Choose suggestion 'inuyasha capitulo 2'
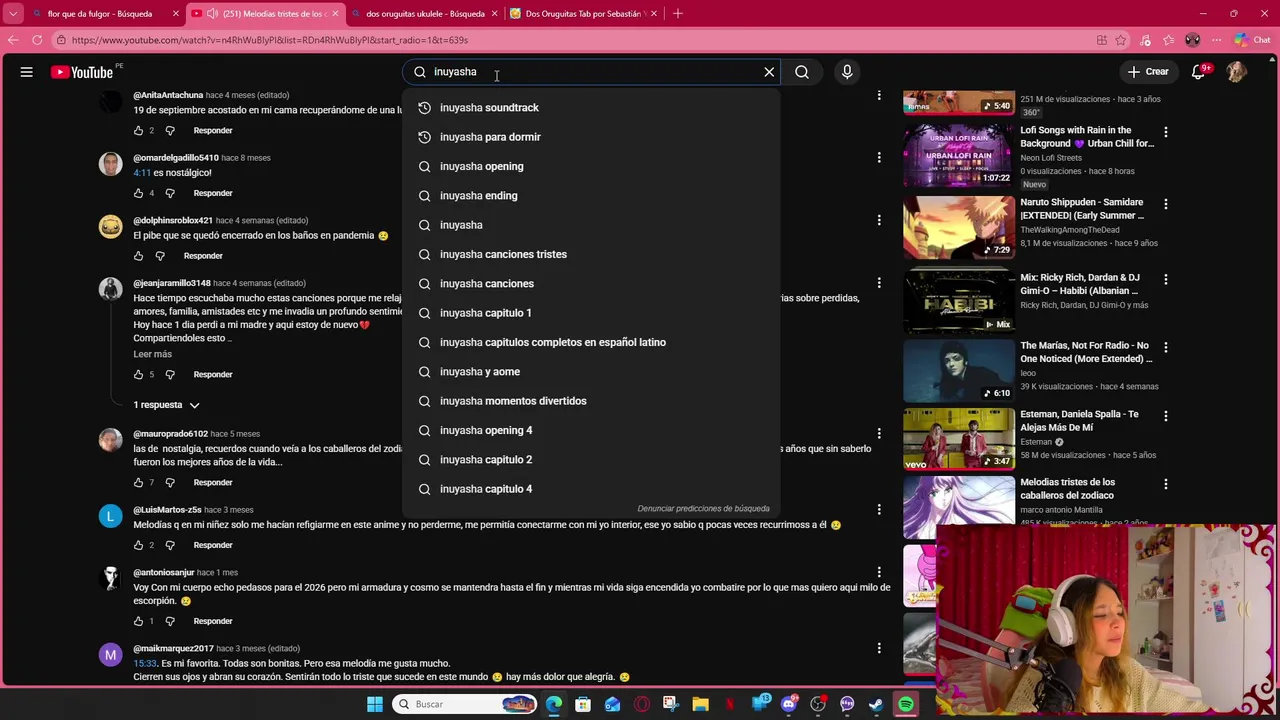This screenshot has width=1280, height=720. 590,459
